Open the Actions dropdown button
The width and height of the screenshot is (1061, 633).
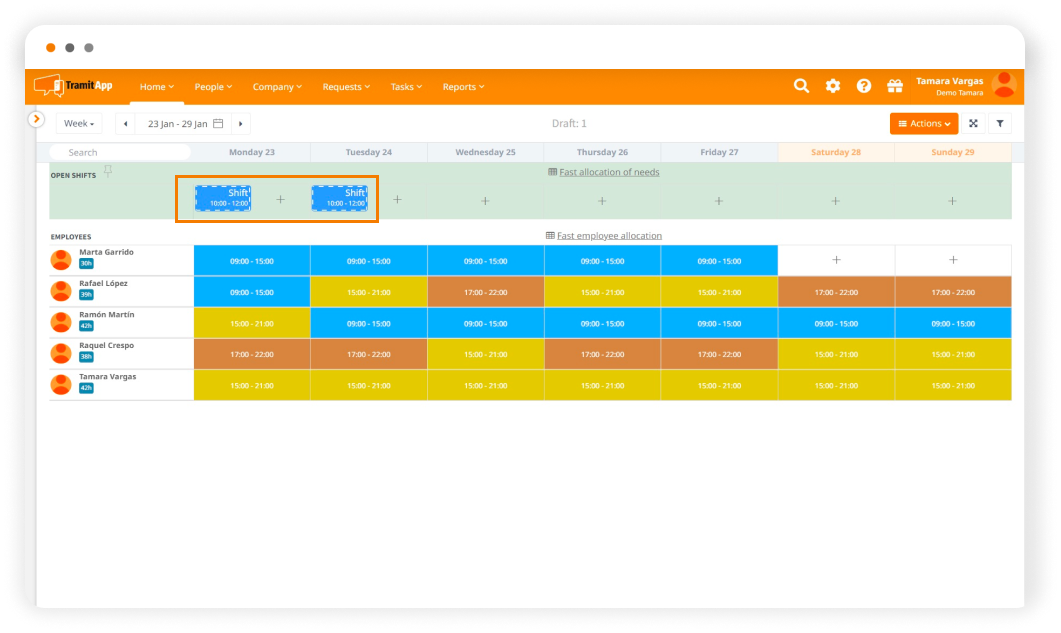923,124
